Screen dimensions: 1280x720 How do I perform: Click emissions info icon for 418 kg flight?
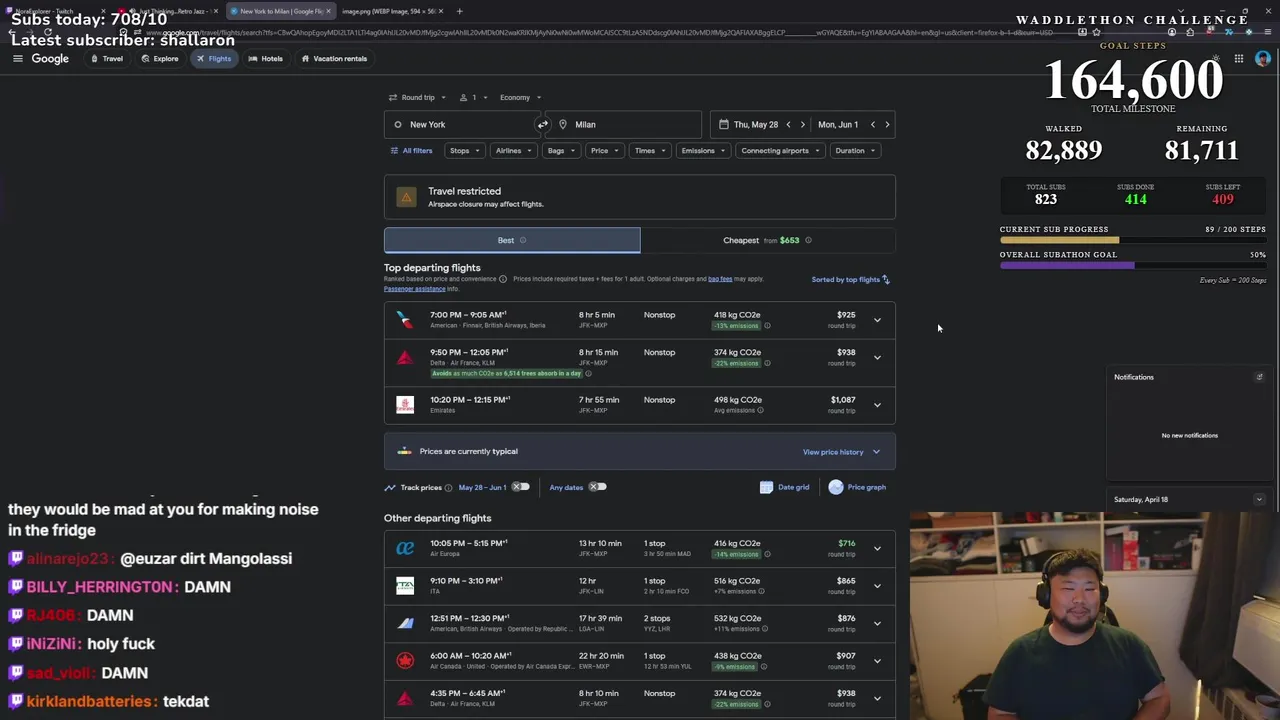[x=767, y=326]
